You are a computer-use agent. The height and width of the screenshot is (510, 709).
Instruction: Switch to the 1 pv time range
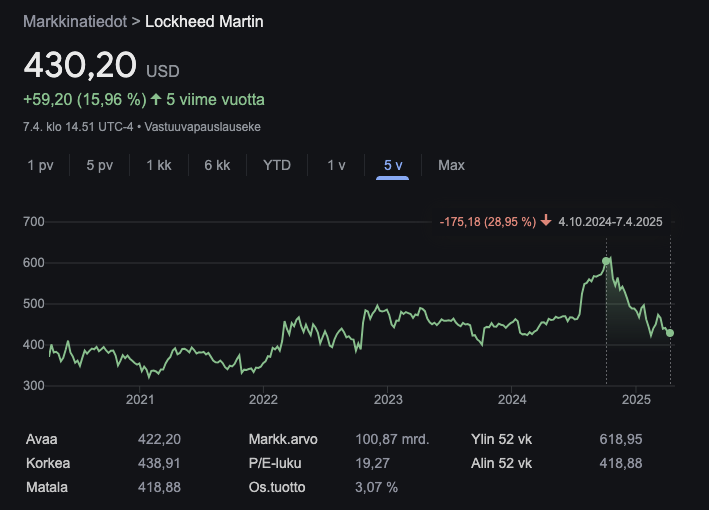(x=40, y=165)
